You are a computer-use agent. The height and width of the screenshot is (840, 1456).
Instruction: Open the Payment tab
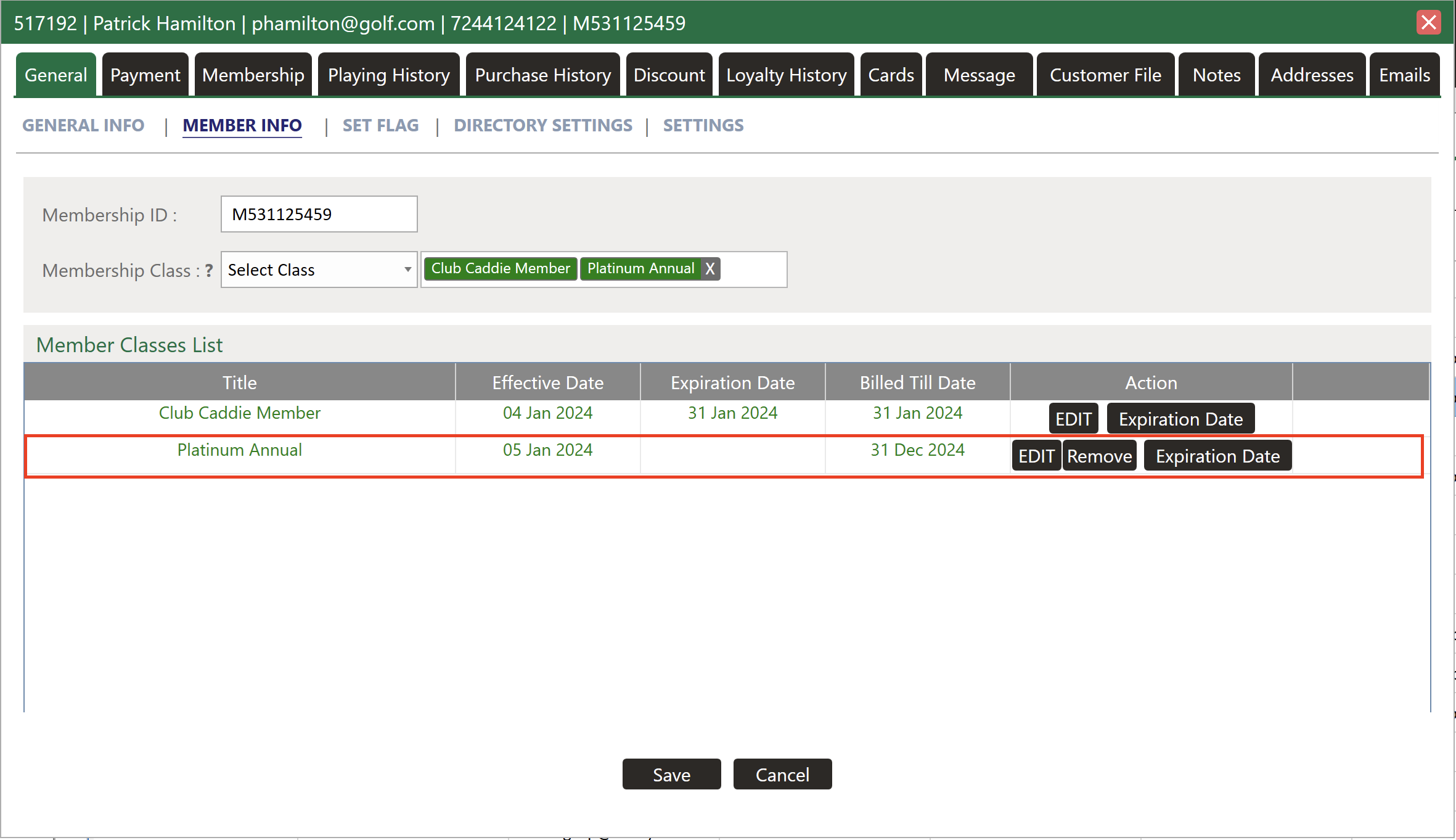click(145, 75)
